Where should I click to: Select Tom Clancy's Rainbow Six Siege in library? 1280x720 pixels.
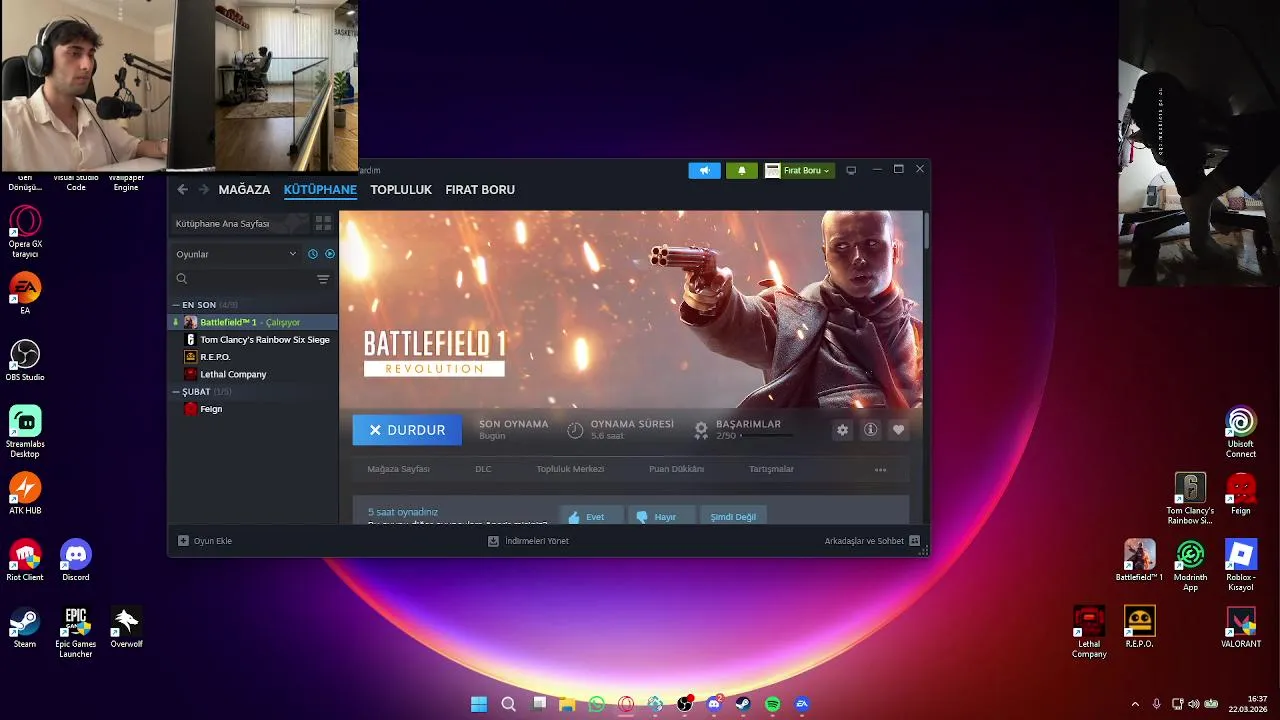(x=253, y=340)
